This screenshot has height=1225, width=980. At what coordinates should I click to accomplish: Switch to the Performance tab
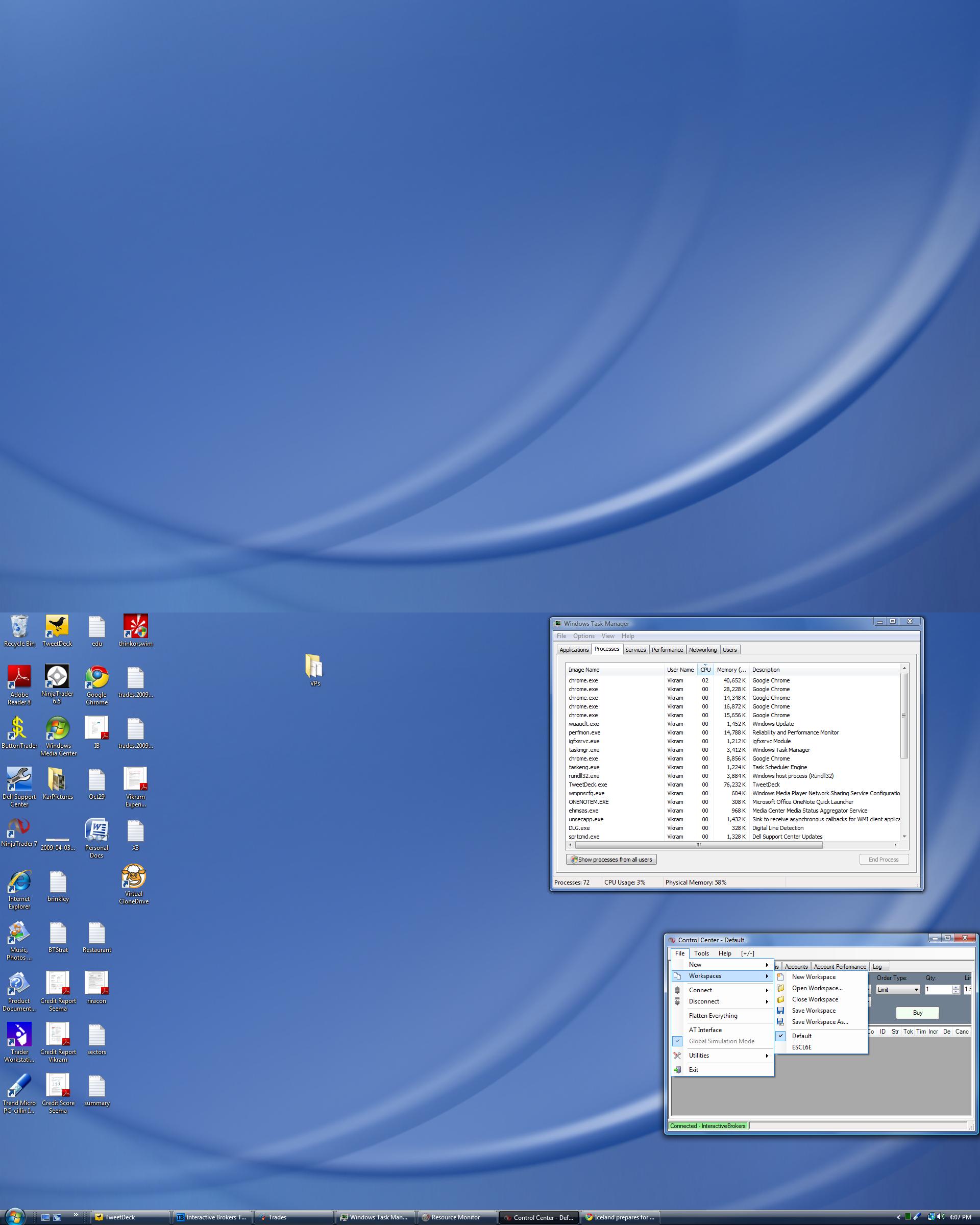pos(667,649)
